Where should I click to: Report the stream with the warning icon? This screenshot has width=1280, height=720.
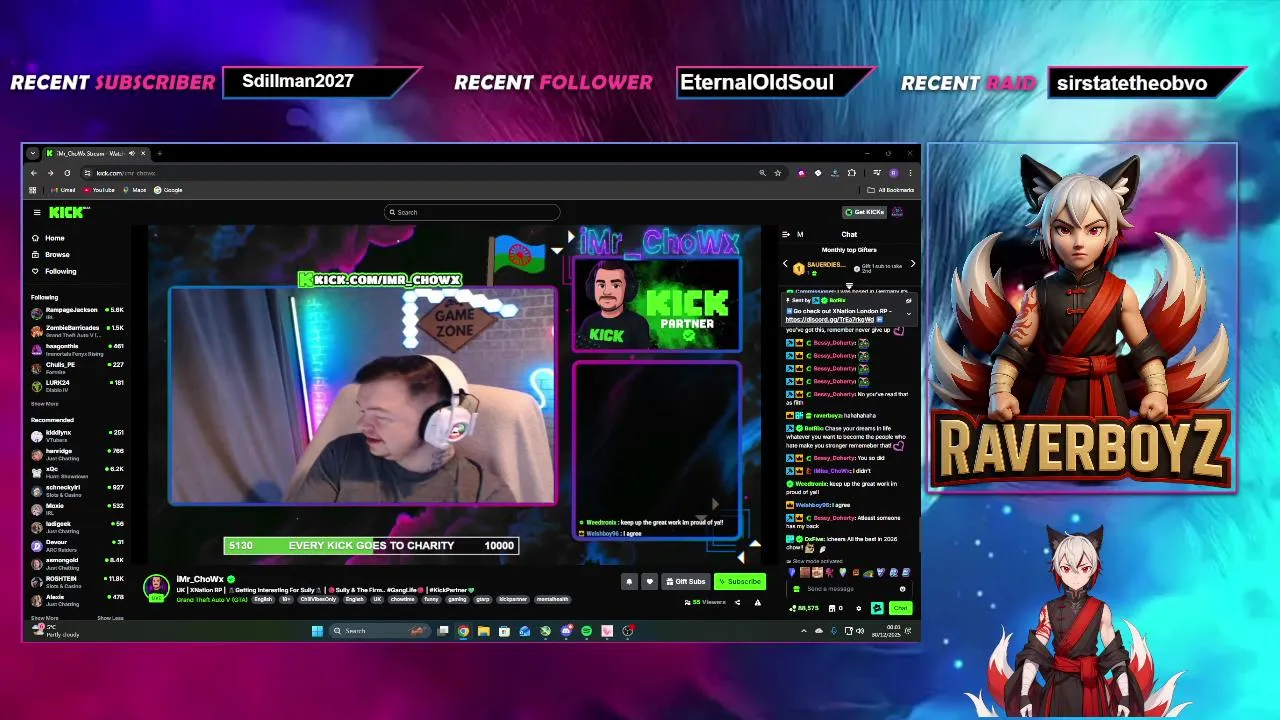click(757, 602)
